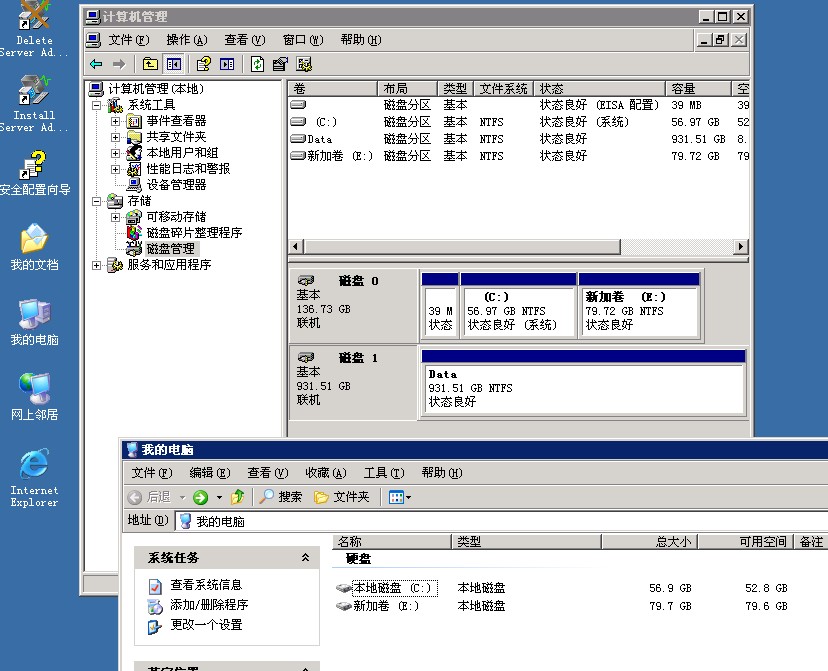Open 我的文档 desktop icon
828x671 pixels.
pyautogui.click(x=34, y=247)
